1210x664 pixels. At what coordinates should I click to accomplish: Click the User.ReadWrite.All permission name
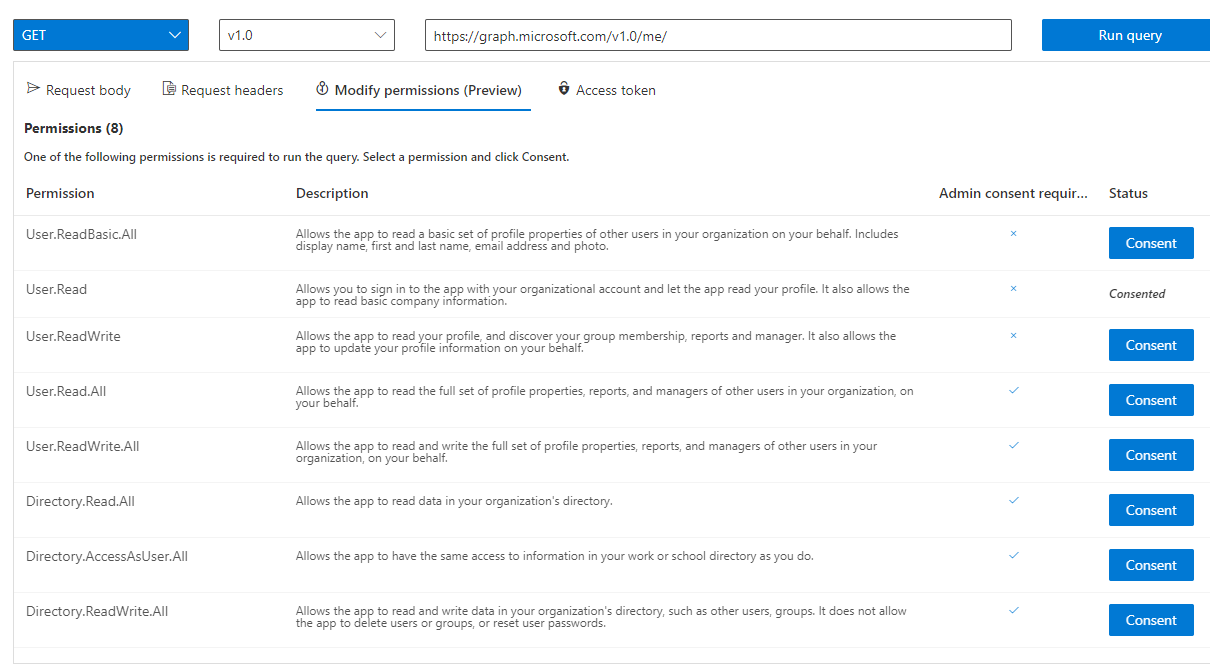(x=83, y=446)
